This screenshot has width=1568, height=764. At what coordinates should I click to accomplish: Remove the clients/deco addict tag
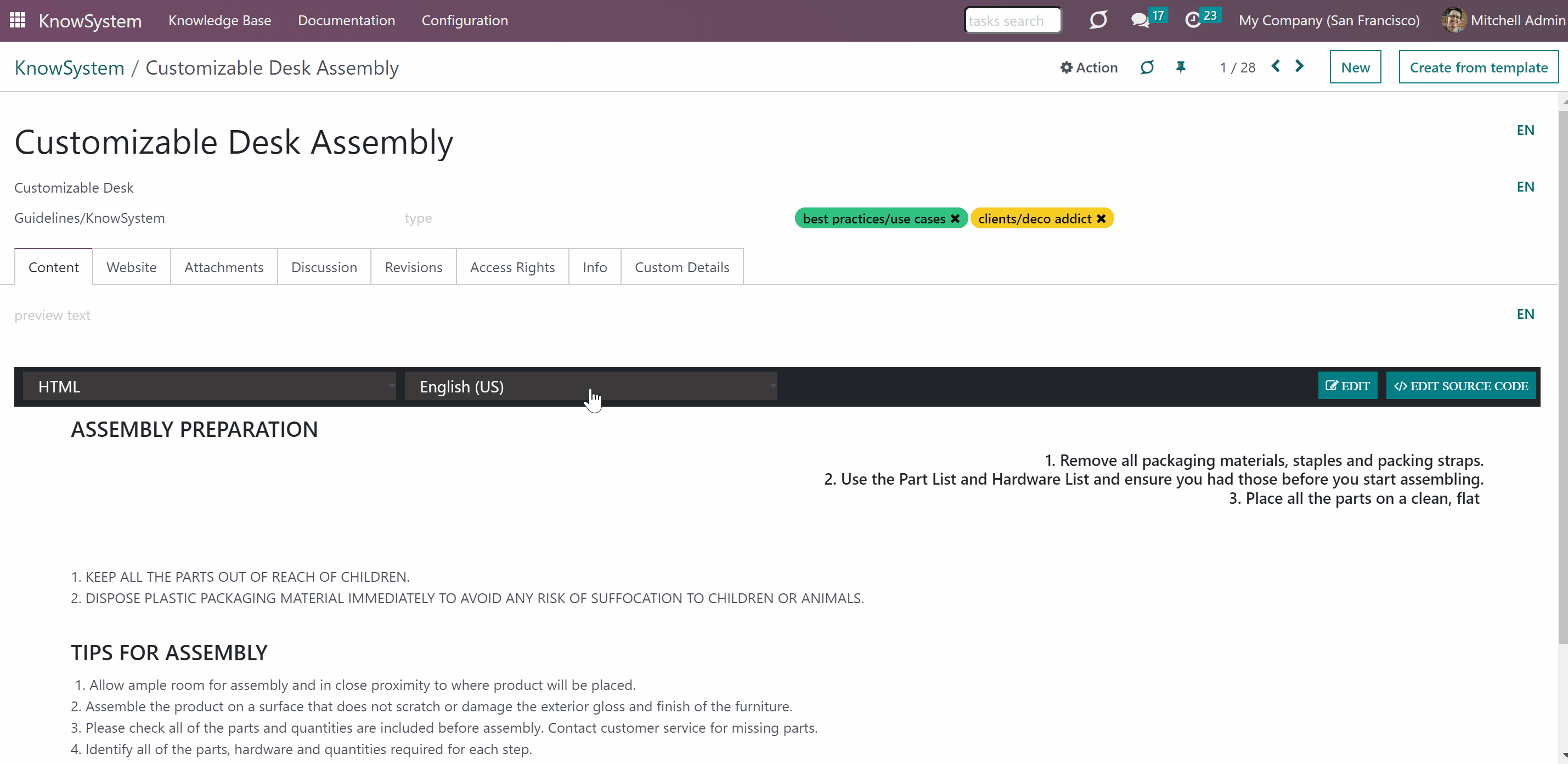click(x=1101, y=218)
